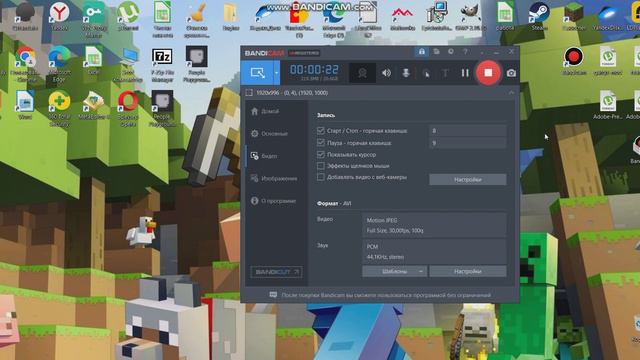Toggle Старт/Стоп hotkey checkbox
Viewport: 640px width, 360px height.
pyautogui.click(x=320, y=131)
